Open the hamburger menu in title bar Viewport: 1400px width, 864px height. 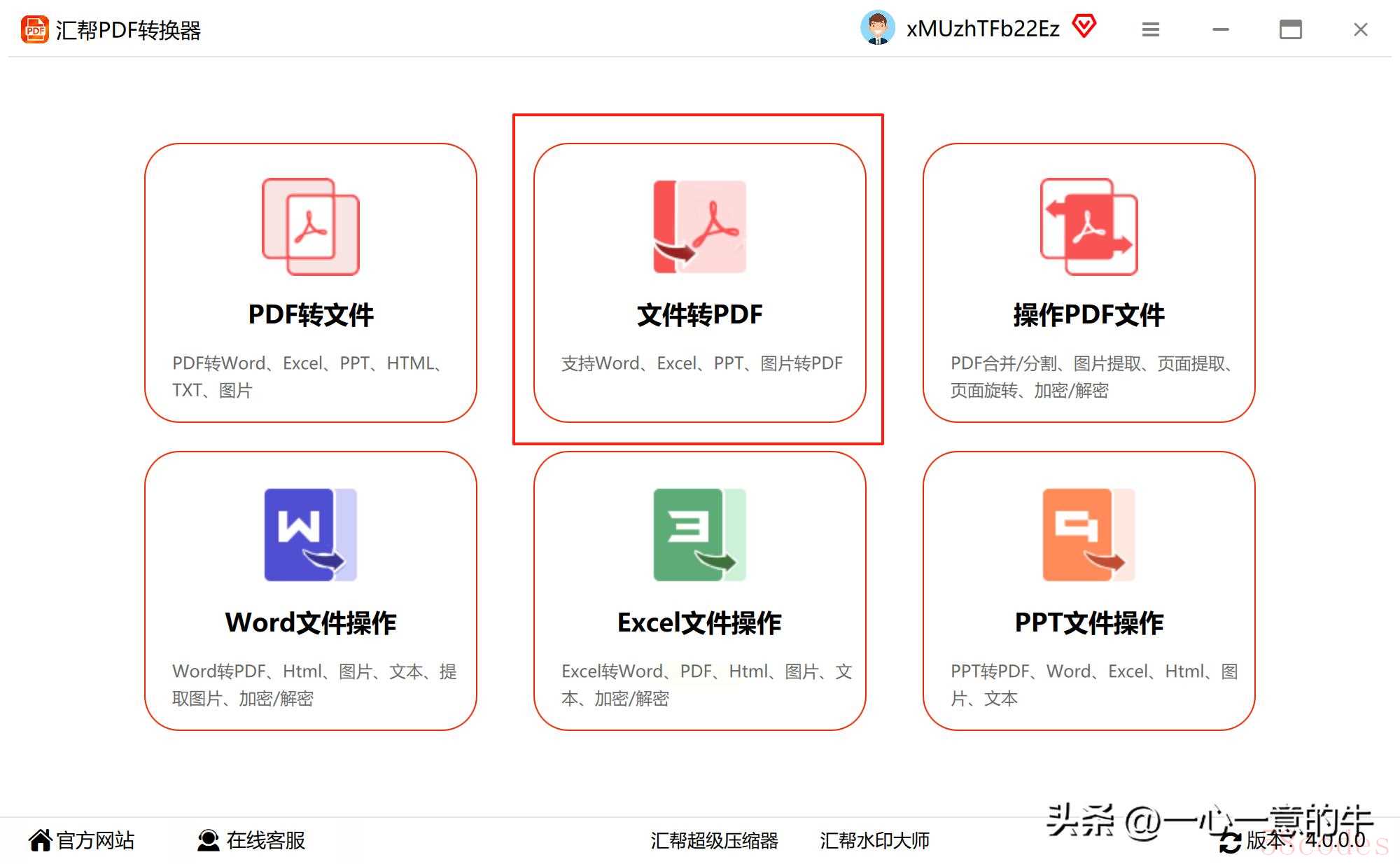click(1151, 29)
